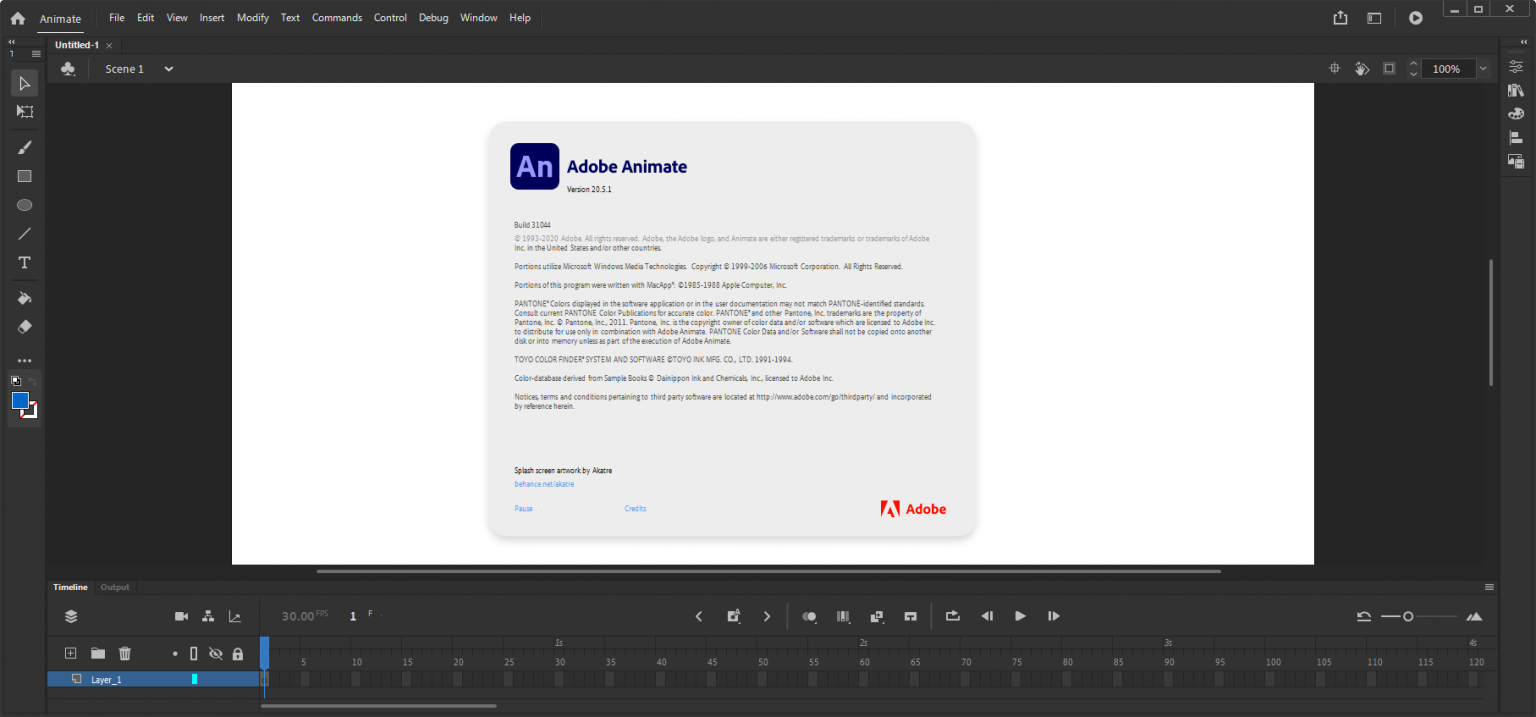Select the Rectangle tool
Viewport: 1536px width, 717px height.
click(25, 176)
